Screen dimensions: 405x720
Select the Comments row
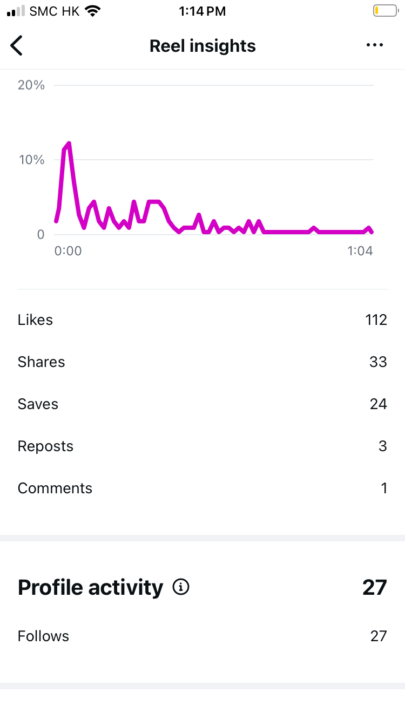tap(202, 488)
